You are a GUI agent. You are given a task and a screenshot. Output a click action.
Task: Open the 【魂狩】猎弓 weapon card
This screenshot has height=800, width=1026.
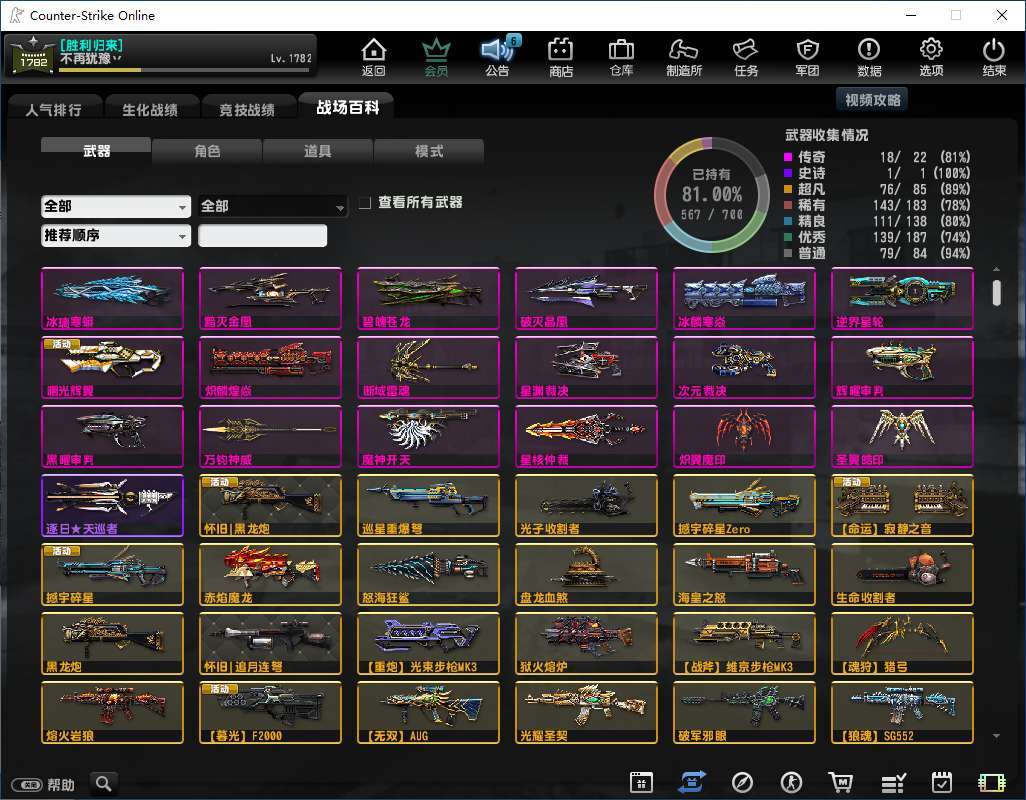click(x=902, y=644)
